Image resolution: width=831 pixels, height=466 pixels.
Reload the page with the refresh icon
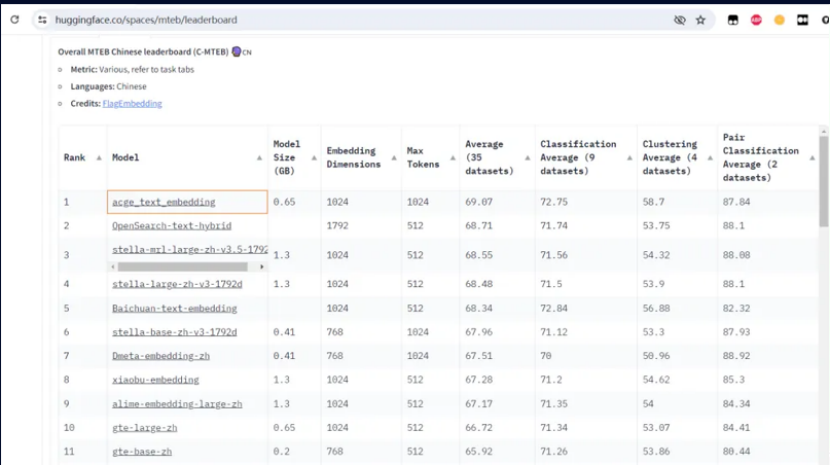point(15,20)
